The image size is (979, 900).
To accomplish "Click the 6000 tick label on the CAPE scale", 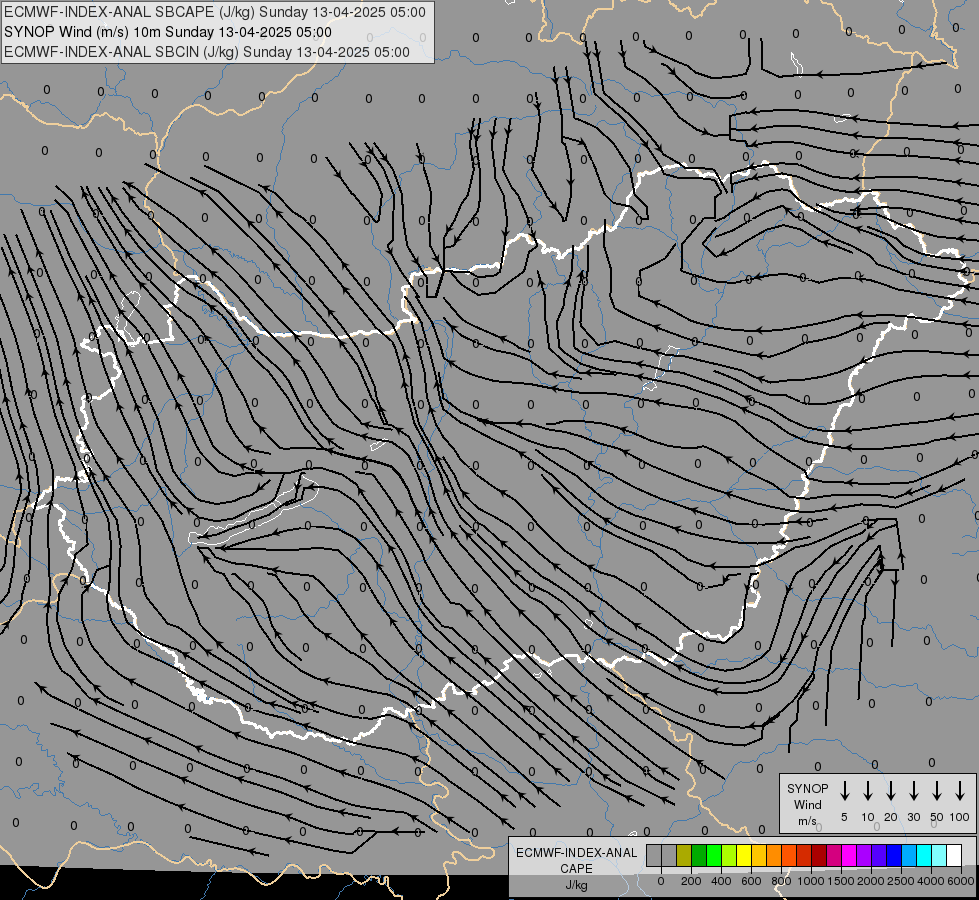I will tap(961, 881).
